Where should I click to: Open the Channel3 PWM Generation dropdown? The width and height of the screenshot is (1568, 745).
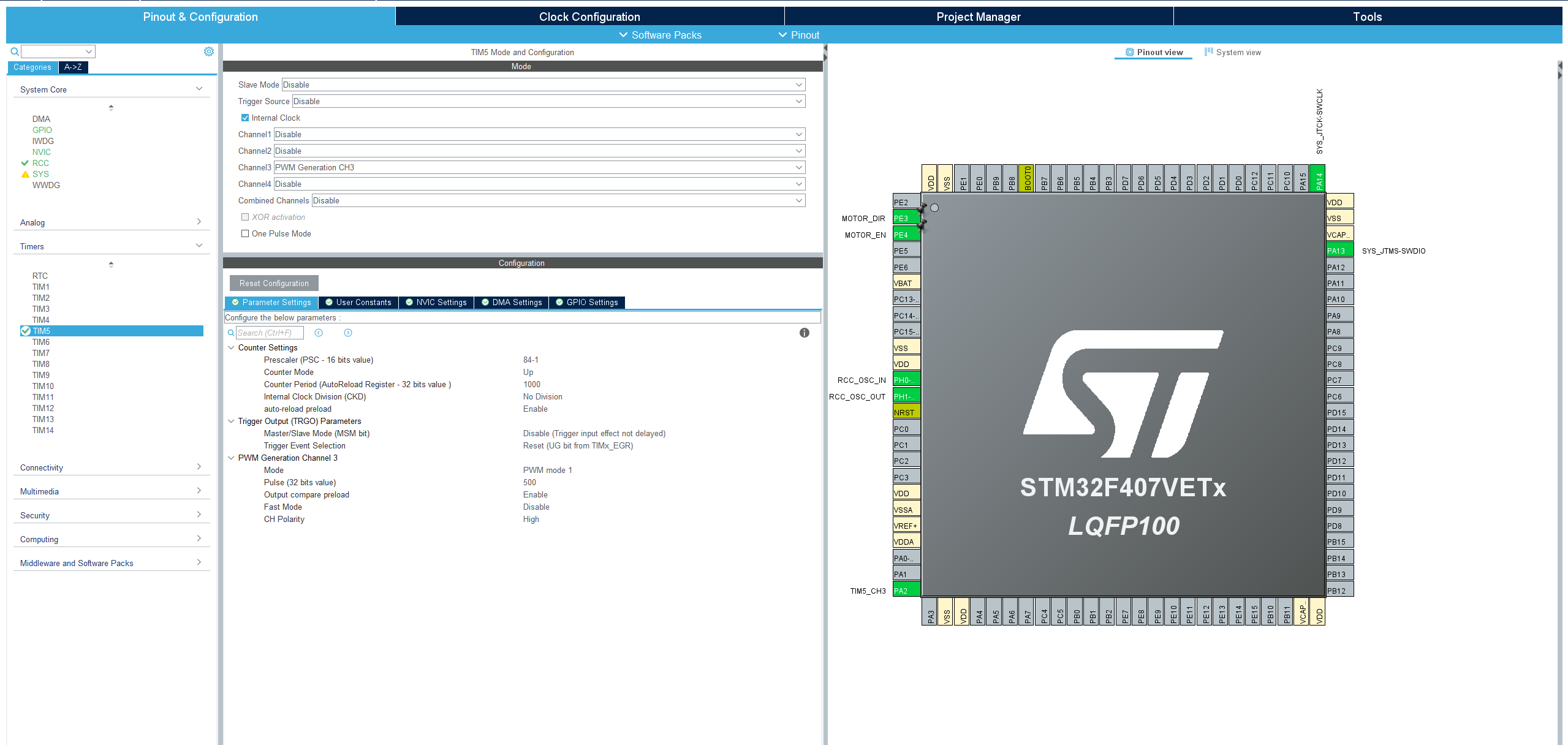(539, 167)
